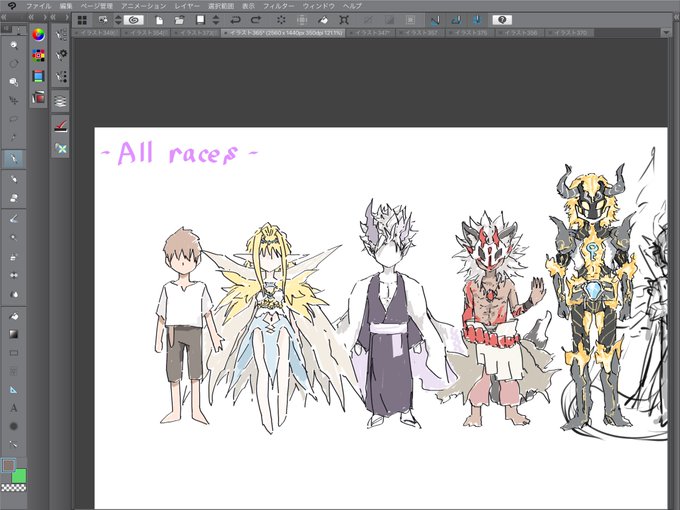The height and width of the screenshot is (510, 680).
Task: Open the Layer palette
Action: (61, 102)
